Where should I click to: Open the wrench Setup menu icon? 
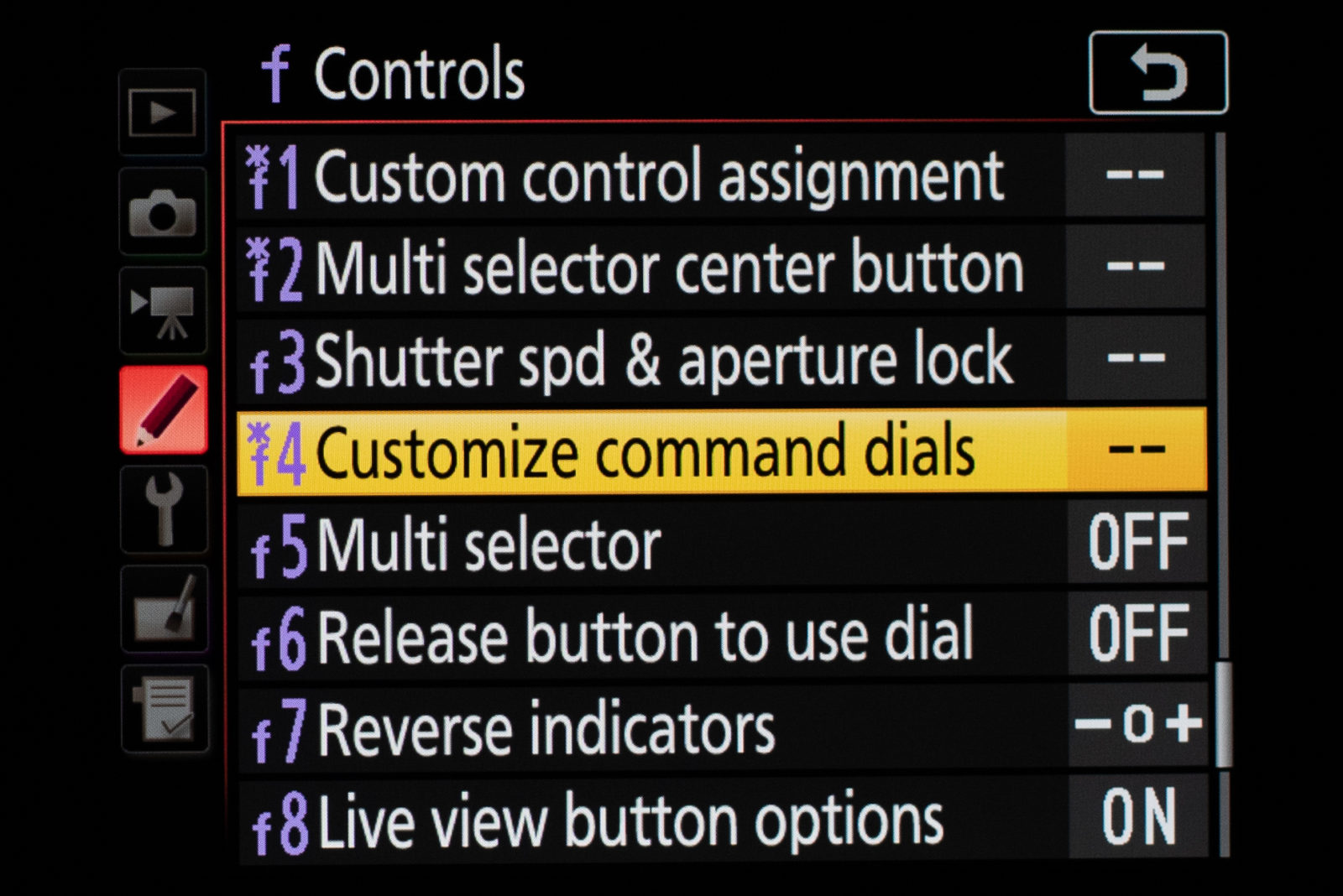165,508
